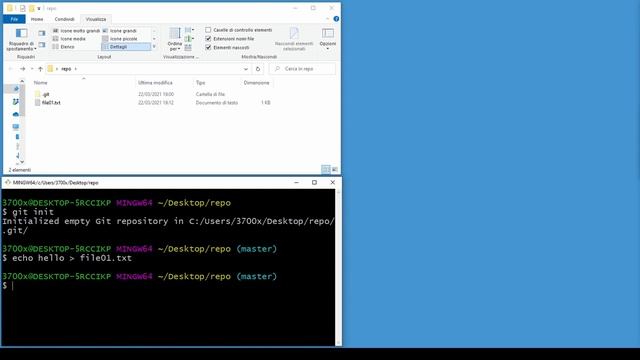This screenshot has width=640, height=360.
Task: Click the OneDrive cloud icon in sidebar
Action: 16,114
